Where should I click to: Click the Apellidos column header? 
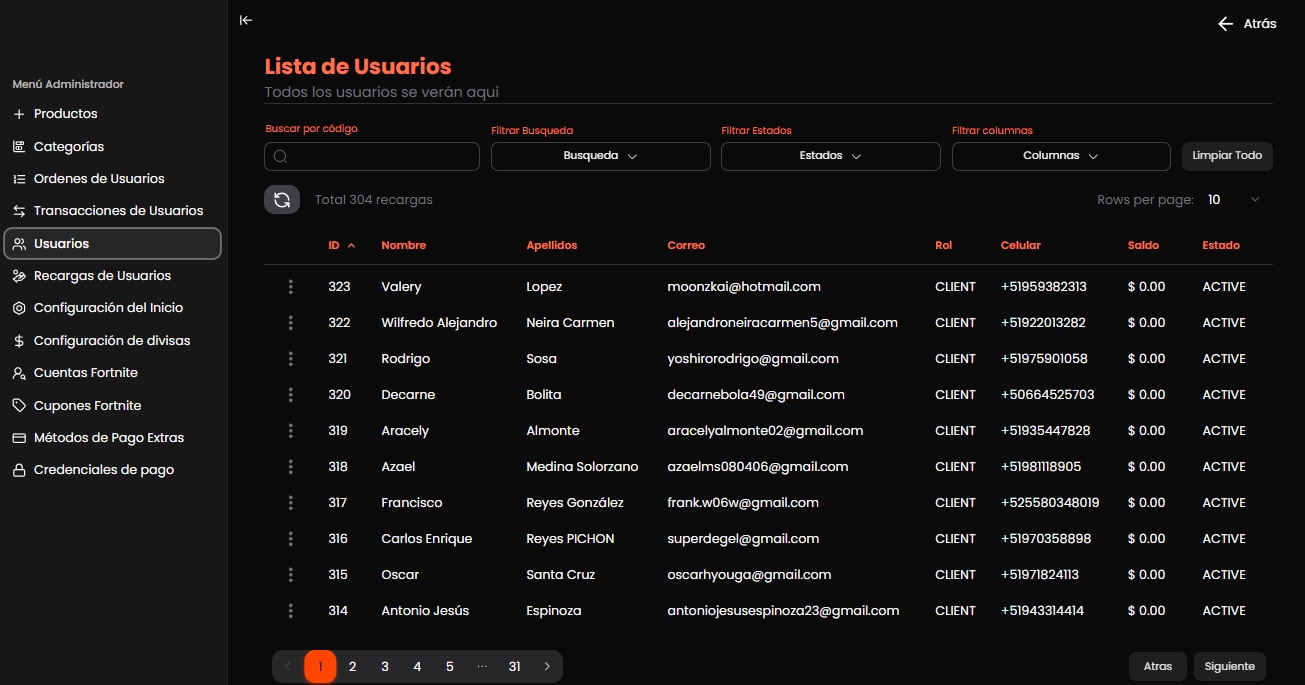click(x=552, y=245)
